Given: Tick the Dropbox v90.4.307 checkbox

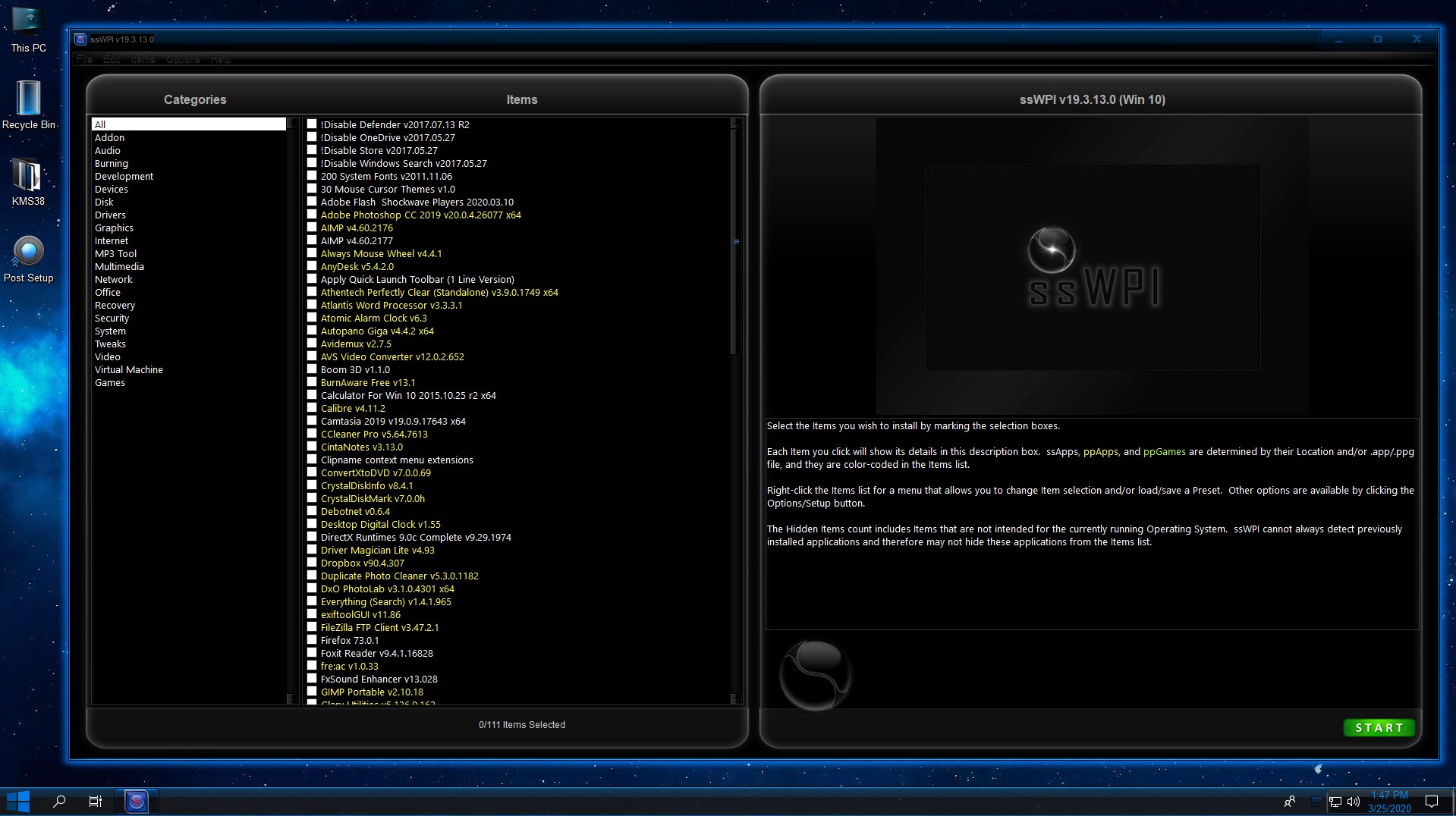Looking at the screenshot, I should pos(312,563).
